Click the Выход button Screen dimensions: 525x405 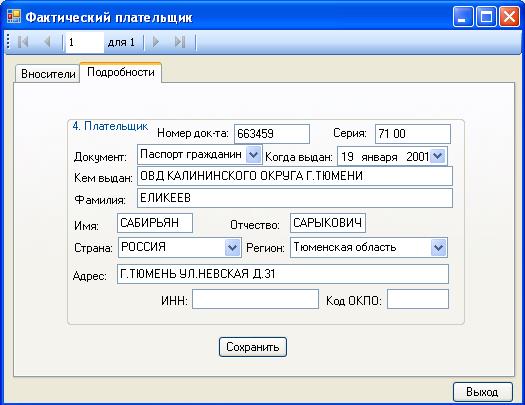[x=482, y=392]
